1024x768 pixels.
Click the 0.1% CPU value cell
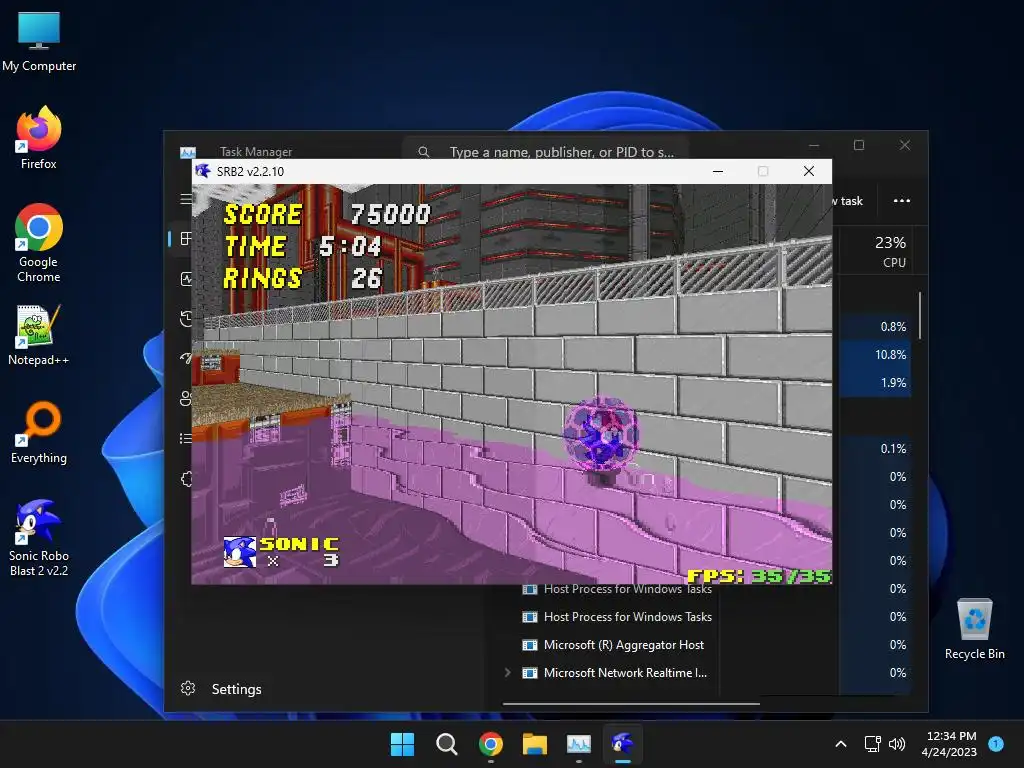pos(893,449)
